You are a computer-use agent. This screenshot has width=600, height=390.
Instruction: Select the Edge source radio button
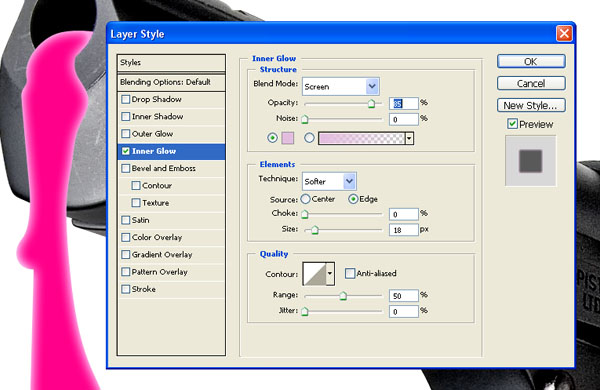(x=353, y=199)
